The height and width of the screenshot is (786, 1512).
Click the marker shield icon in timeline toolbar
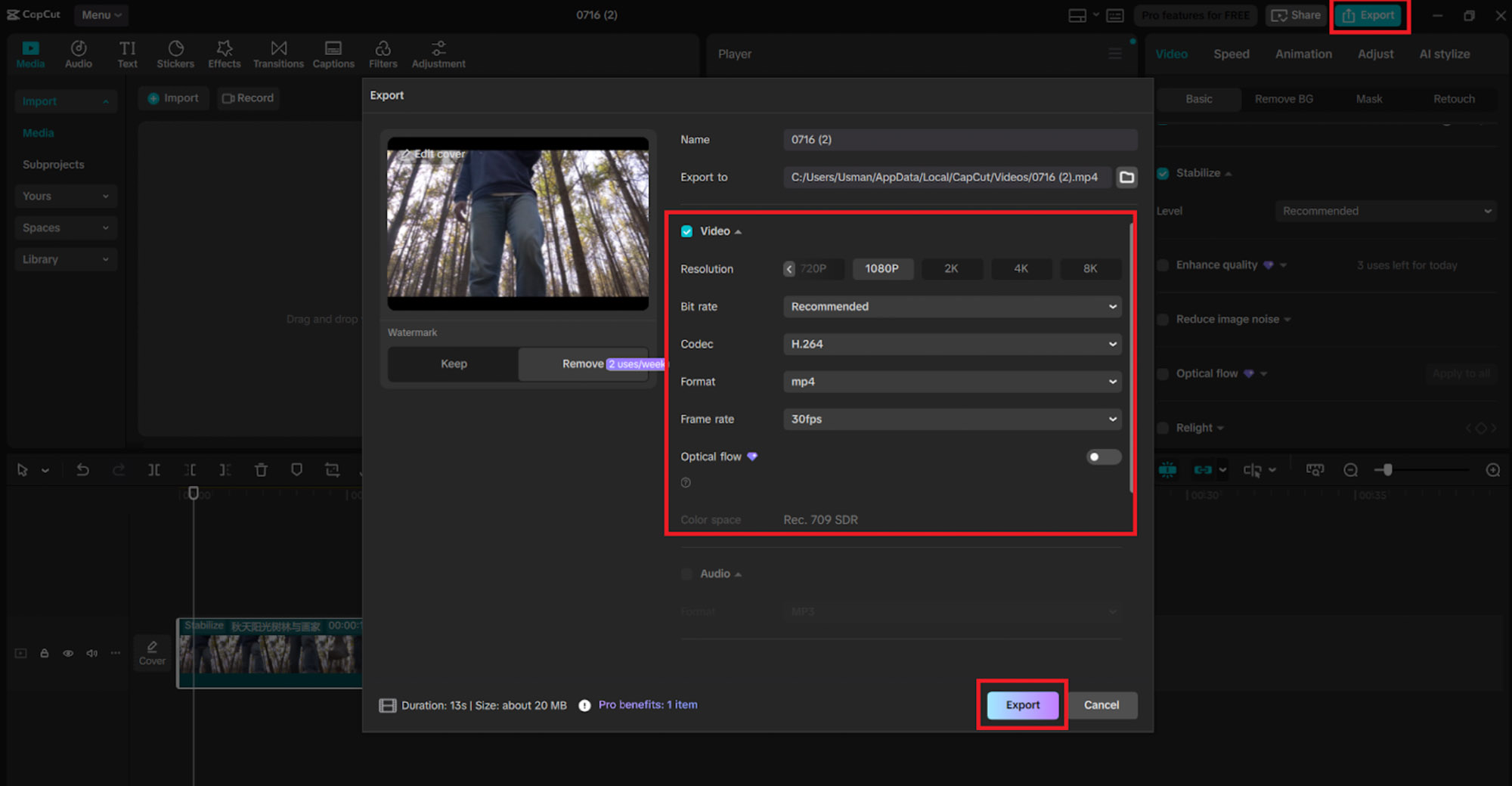pos(296,470)
